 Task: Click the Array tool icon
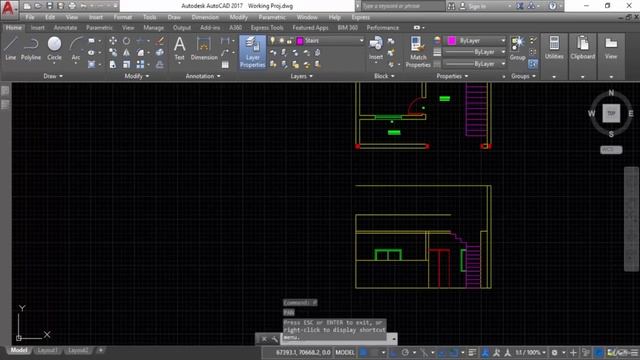click(x=140, y=64)
